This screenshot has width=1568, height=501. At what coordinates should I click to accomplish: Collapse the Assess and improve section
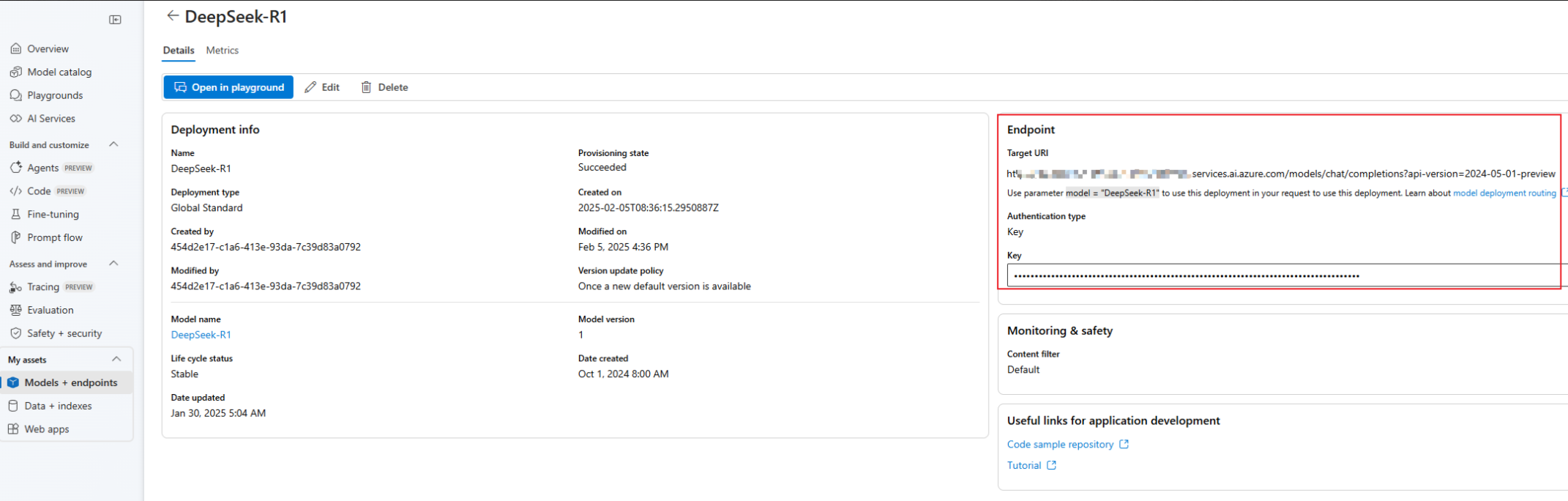(x=113, y=264)
